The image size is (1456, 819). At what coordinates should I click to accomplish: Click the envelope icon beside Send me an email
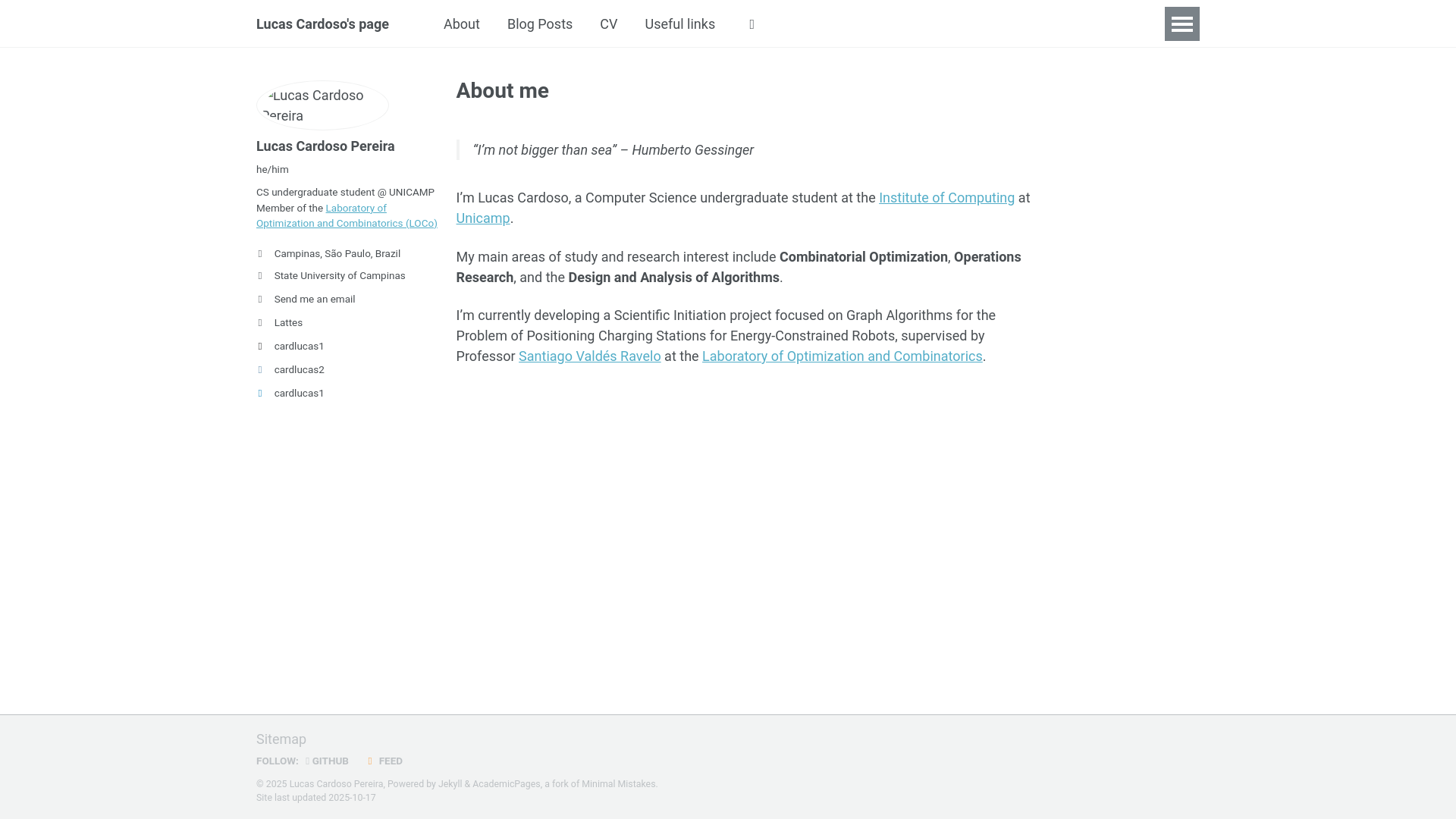(260, 300)
